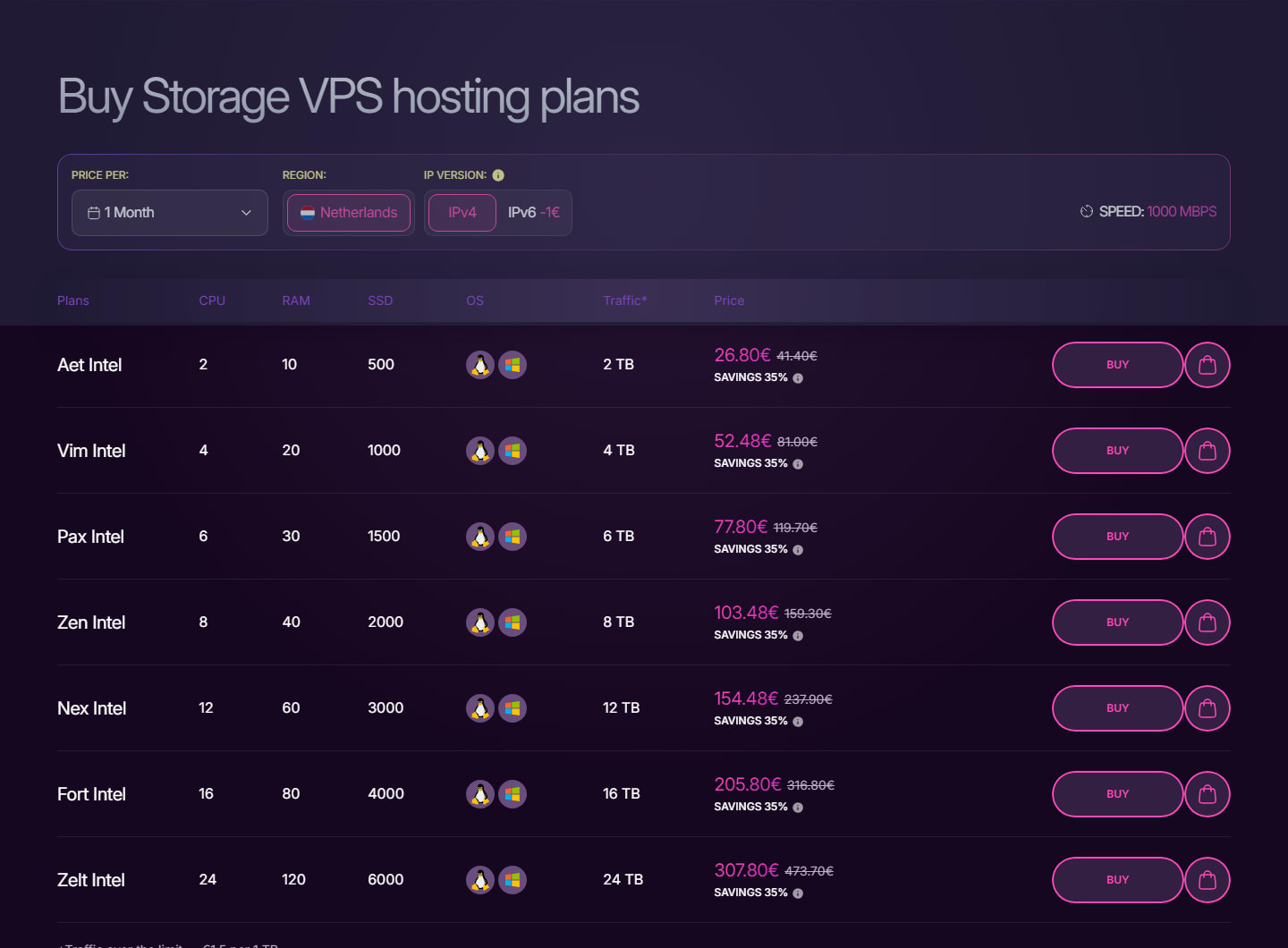Open the 1 Month price period dropdown
This screenshot has width=1288, height=948.
coord(170,213)
